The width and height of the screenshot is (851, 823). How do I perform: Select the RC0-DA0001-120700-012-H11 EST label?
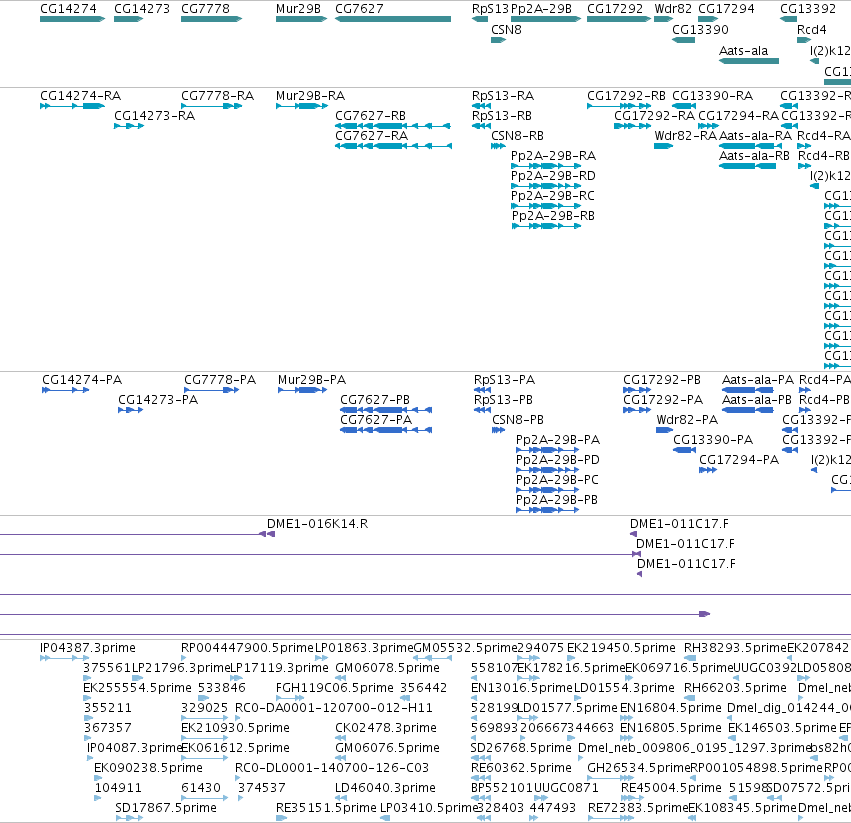[334, 708]
